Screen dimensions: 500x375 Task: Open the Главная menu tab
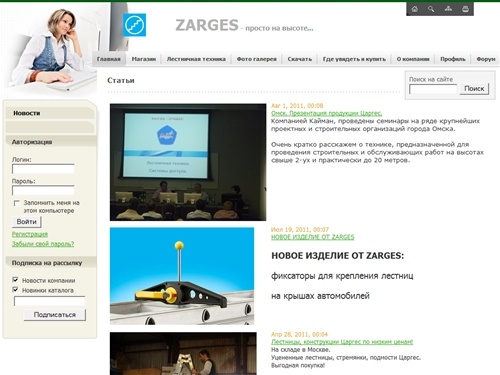(109, 59)
